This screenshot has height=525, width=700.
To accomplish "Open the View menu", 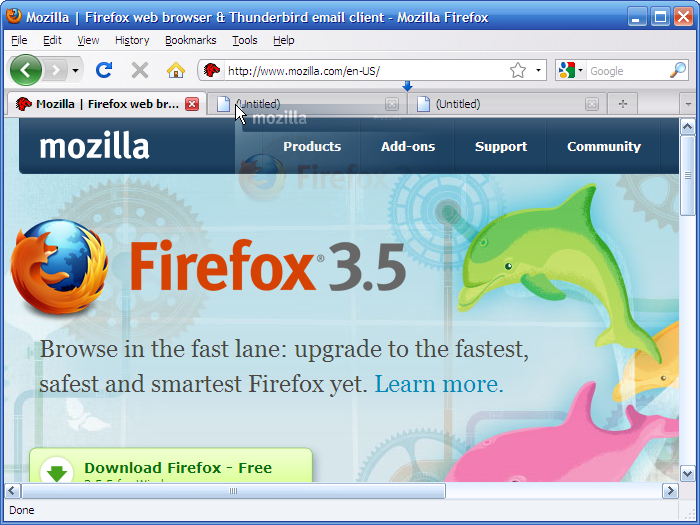I will 88,40.
